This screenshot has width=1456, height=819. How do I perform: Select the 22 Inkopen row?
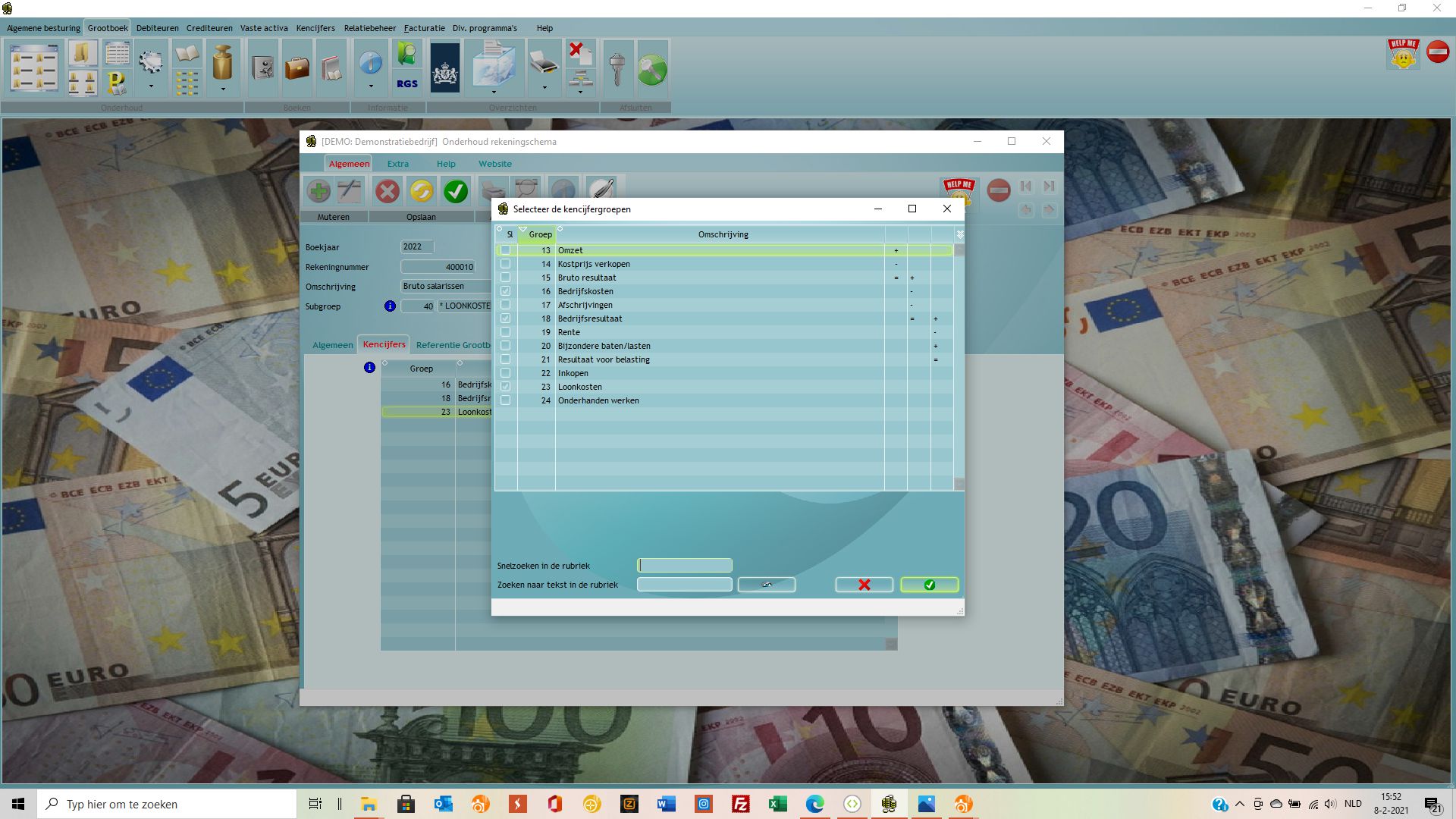[x=723, y=373]
